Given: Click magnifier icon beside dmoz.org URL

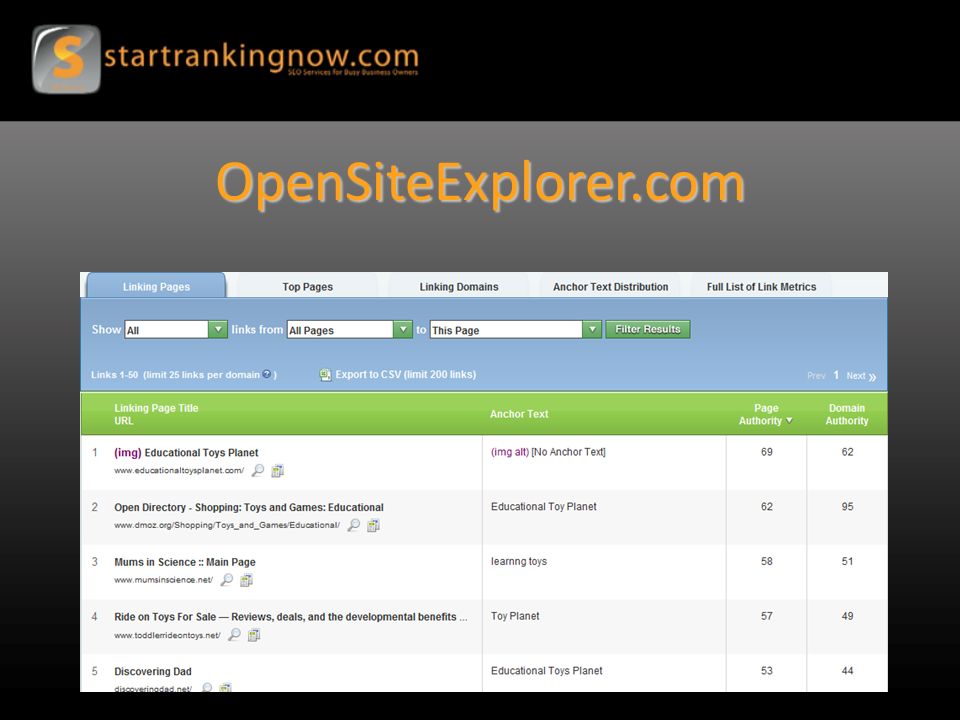Looking at the screenshot, I should click(354, 525).
